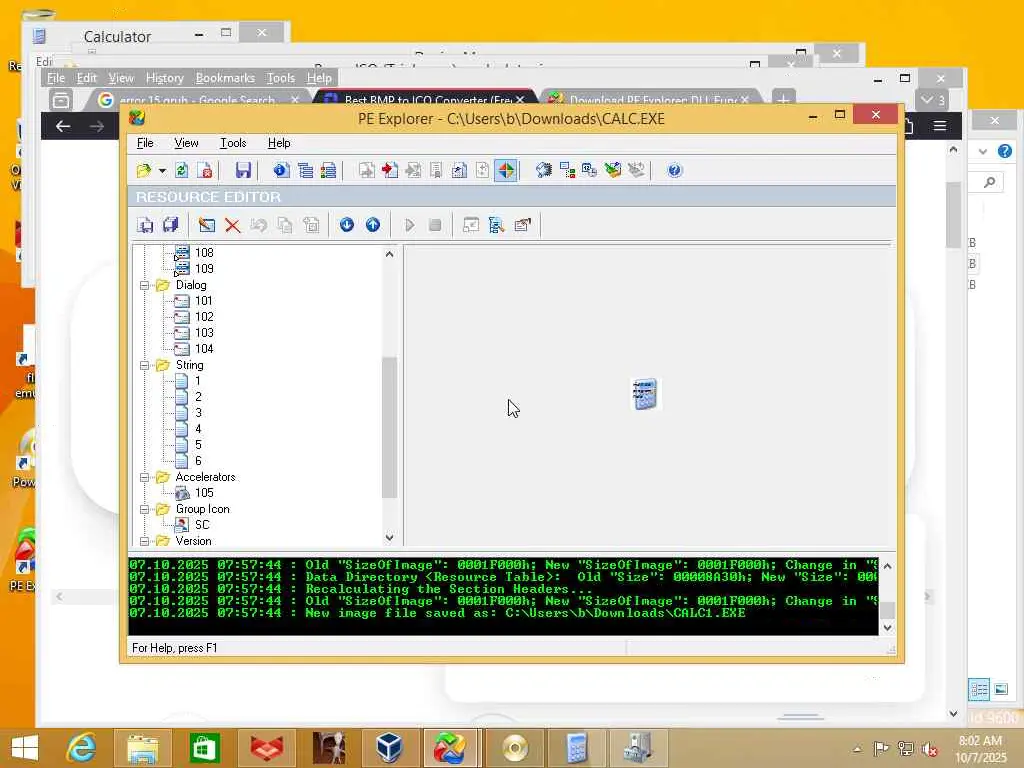
Task: Collapse the Group Icon folder in the tree
Action: (144, 509)
